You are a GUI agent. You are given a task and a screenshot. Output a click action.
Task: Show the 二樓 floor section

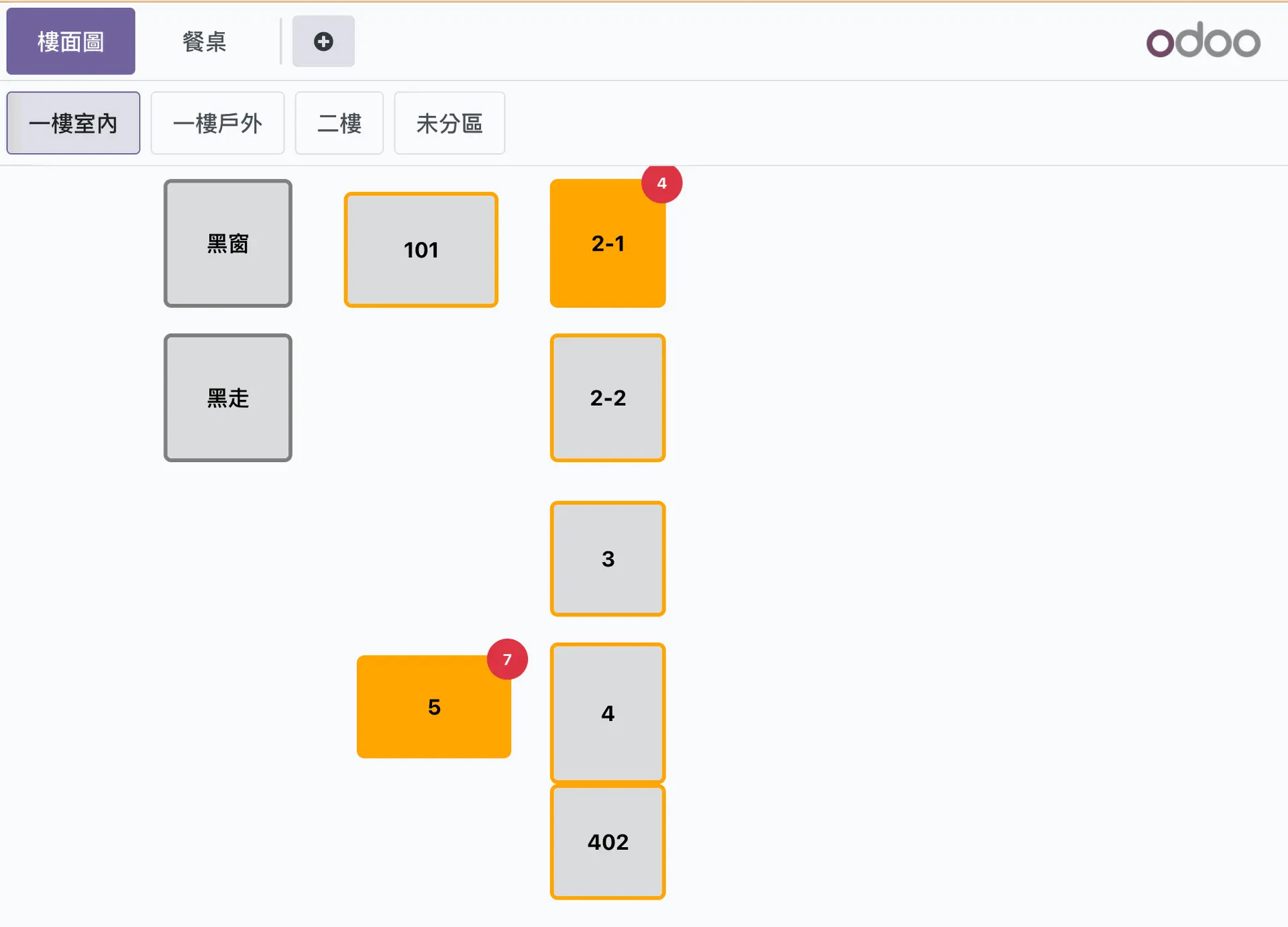339,123
